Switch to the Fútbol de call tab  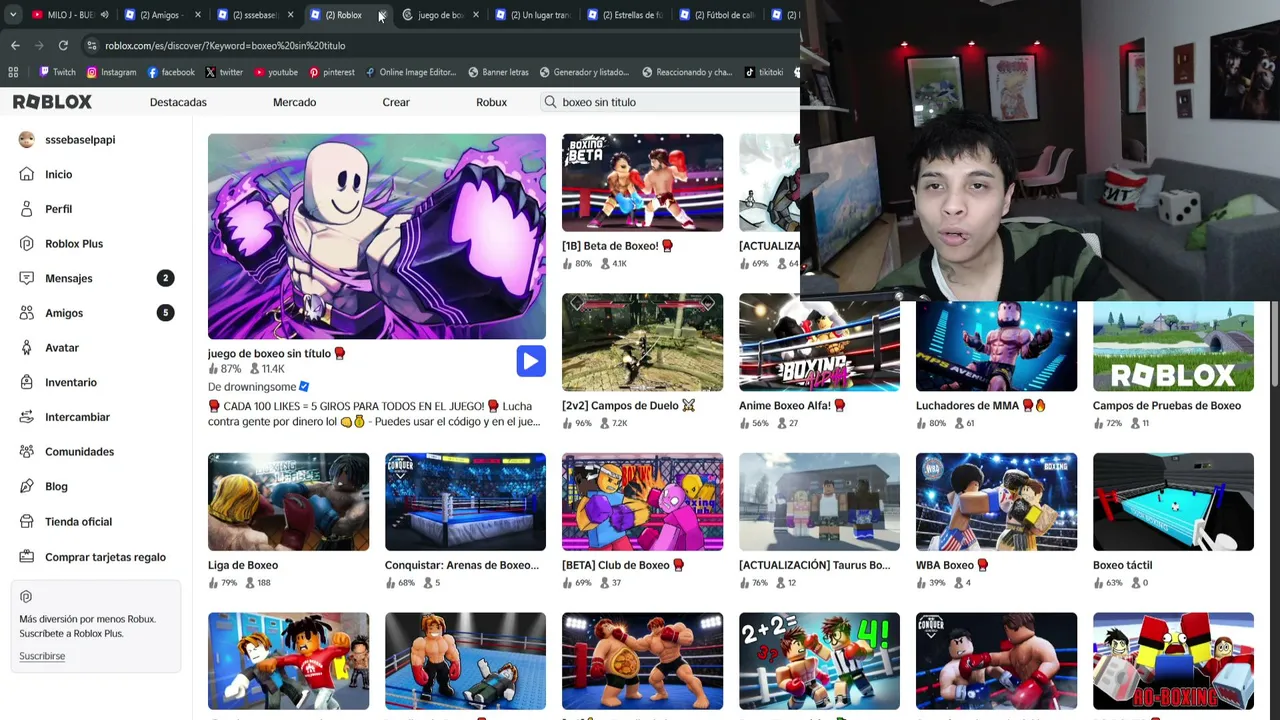716,15
